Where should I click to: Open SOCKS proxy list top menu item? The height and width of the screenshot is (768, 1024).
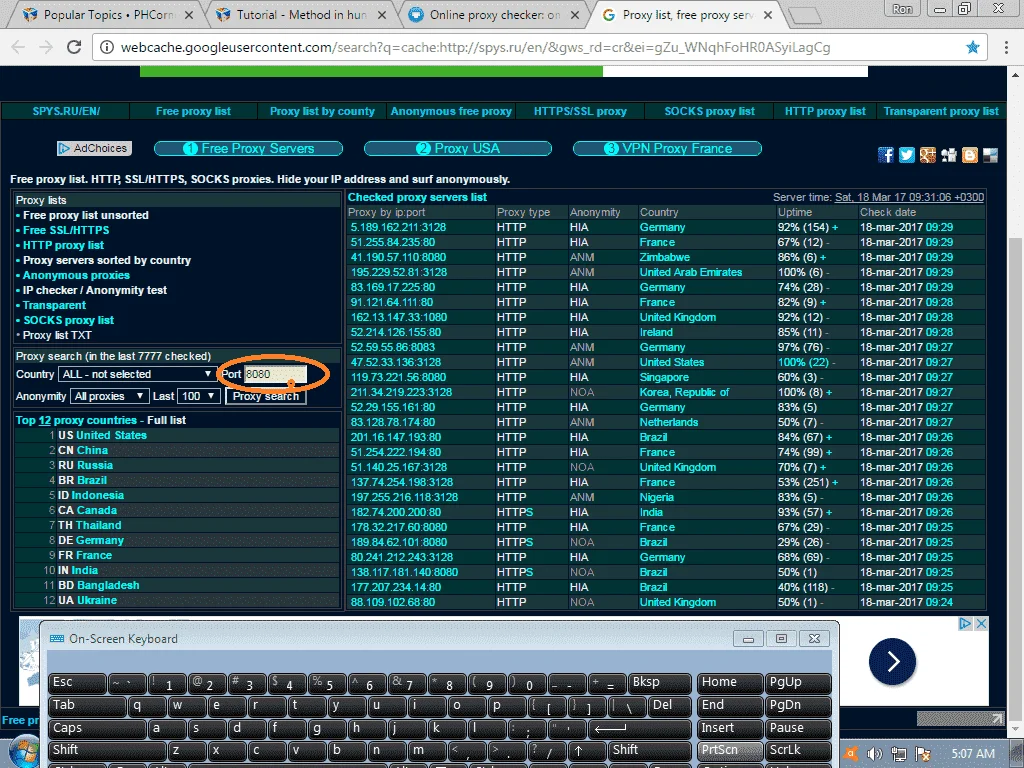[709, 111]
